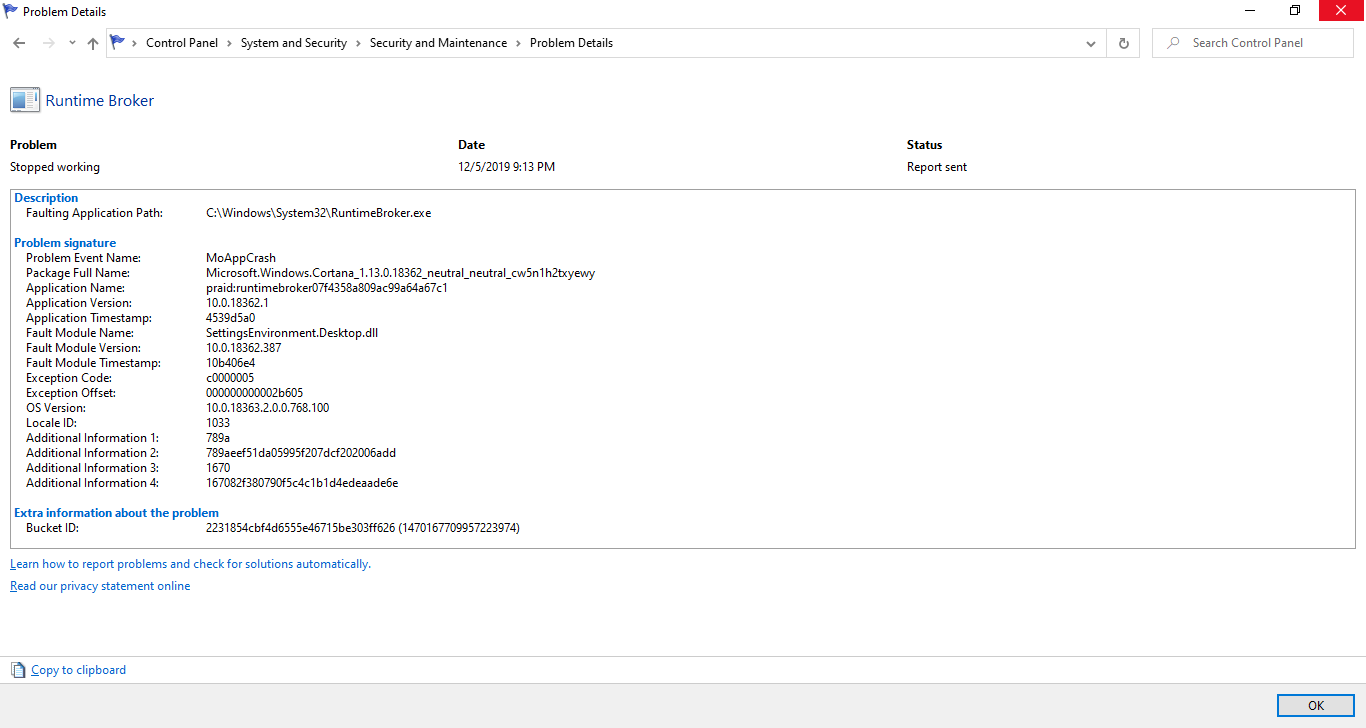Click the Description section heading
The image size is (1366, 728).
46,198
